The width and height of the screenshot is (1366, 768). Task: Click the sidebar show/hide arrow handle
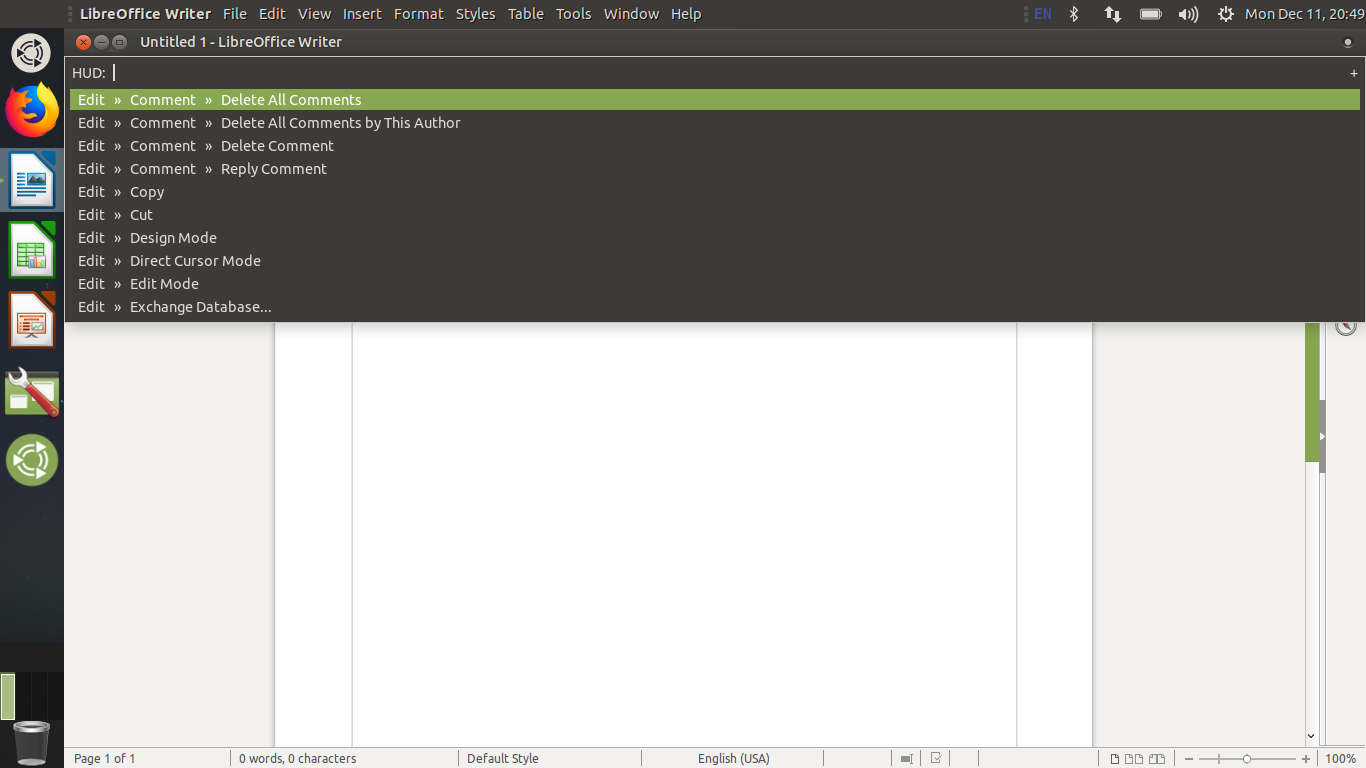(1322, 436)
